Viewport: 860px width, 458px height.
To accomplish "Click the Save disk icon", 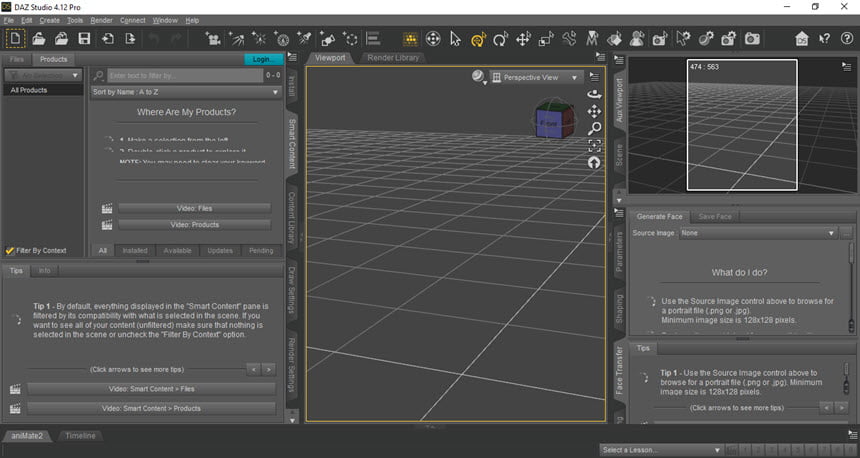I will click(x=84, y=39).
